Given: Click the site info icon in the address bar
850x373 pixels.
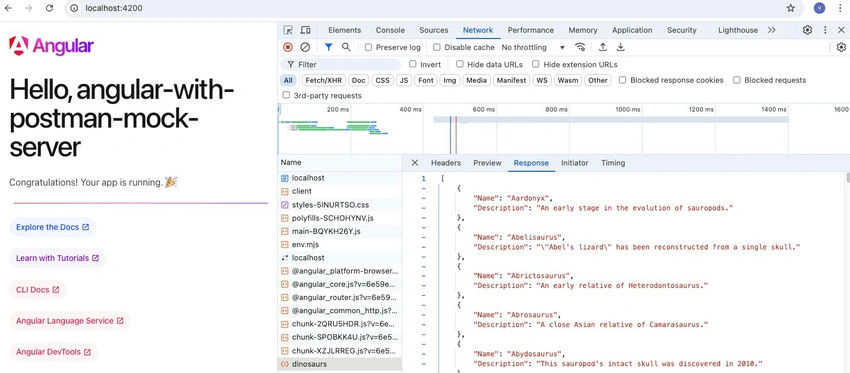Looking at the screenshot, I should 75,8.
